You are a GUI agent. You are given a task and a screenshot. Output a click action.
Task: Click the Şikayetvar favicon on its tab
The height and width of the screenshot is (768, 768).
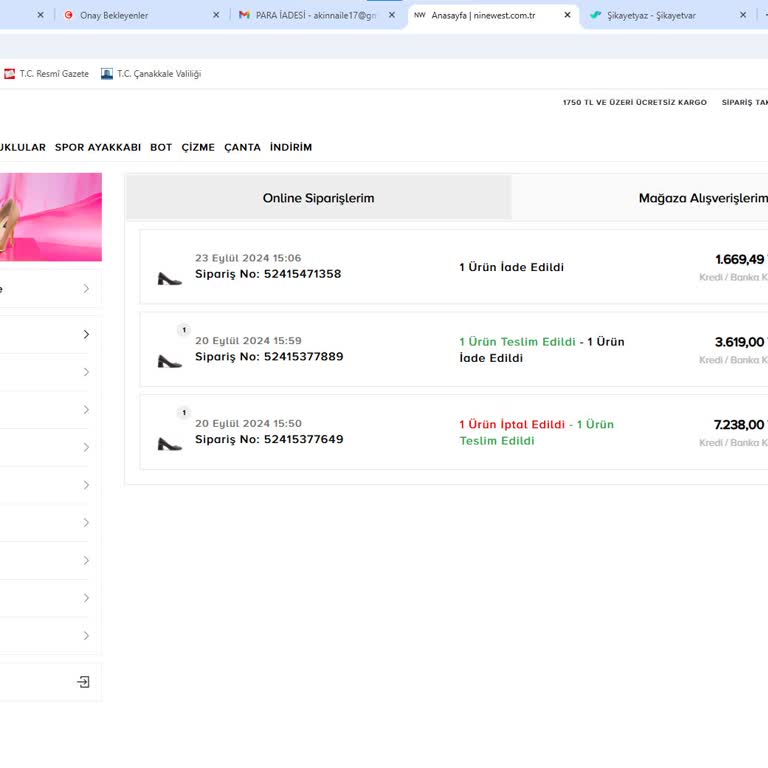596,15
